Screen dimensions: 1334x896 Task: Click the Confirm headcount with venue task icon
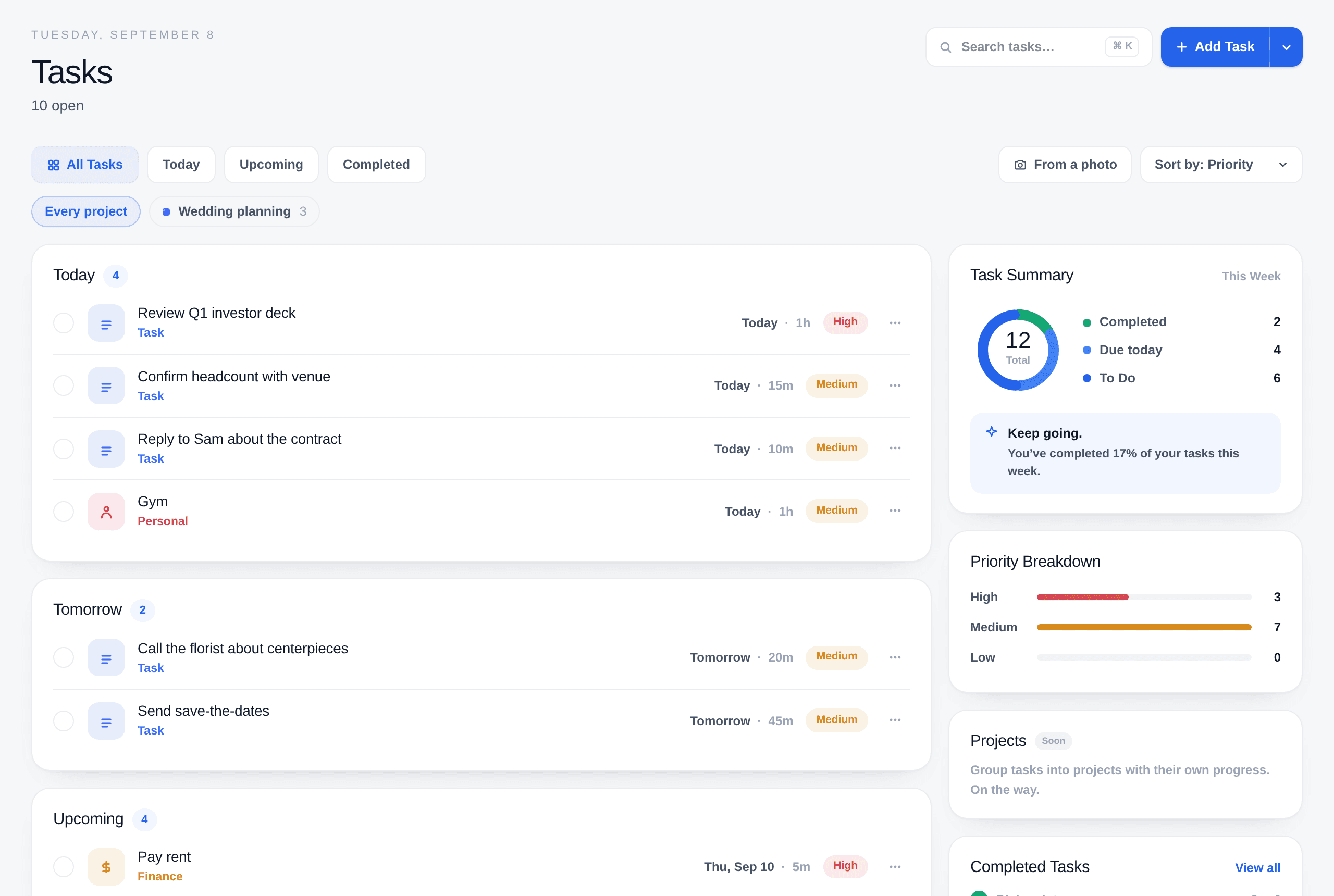(x=106, y=385)
